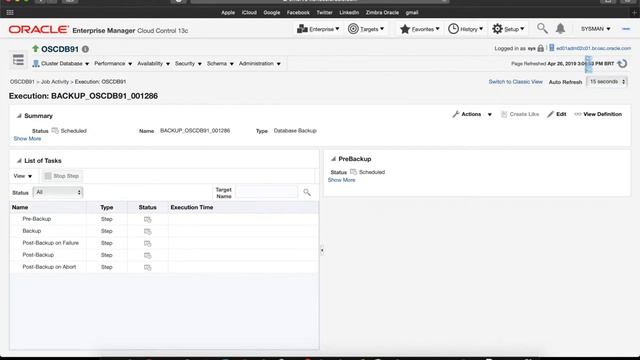640x360 pixels.
Task: Open the gmail bookmark
Action: click(412, 13)
